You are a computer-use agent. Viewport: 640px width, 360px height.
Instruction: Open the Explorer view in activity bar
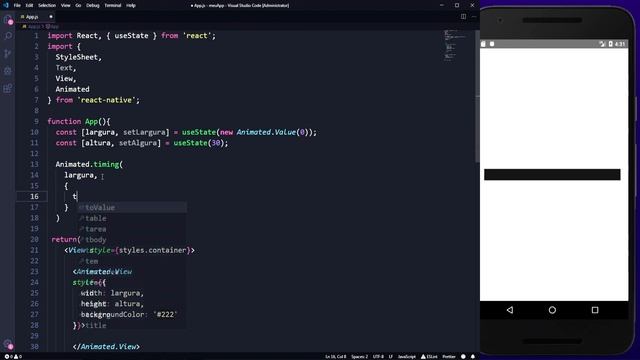click(x=8, y=19)
